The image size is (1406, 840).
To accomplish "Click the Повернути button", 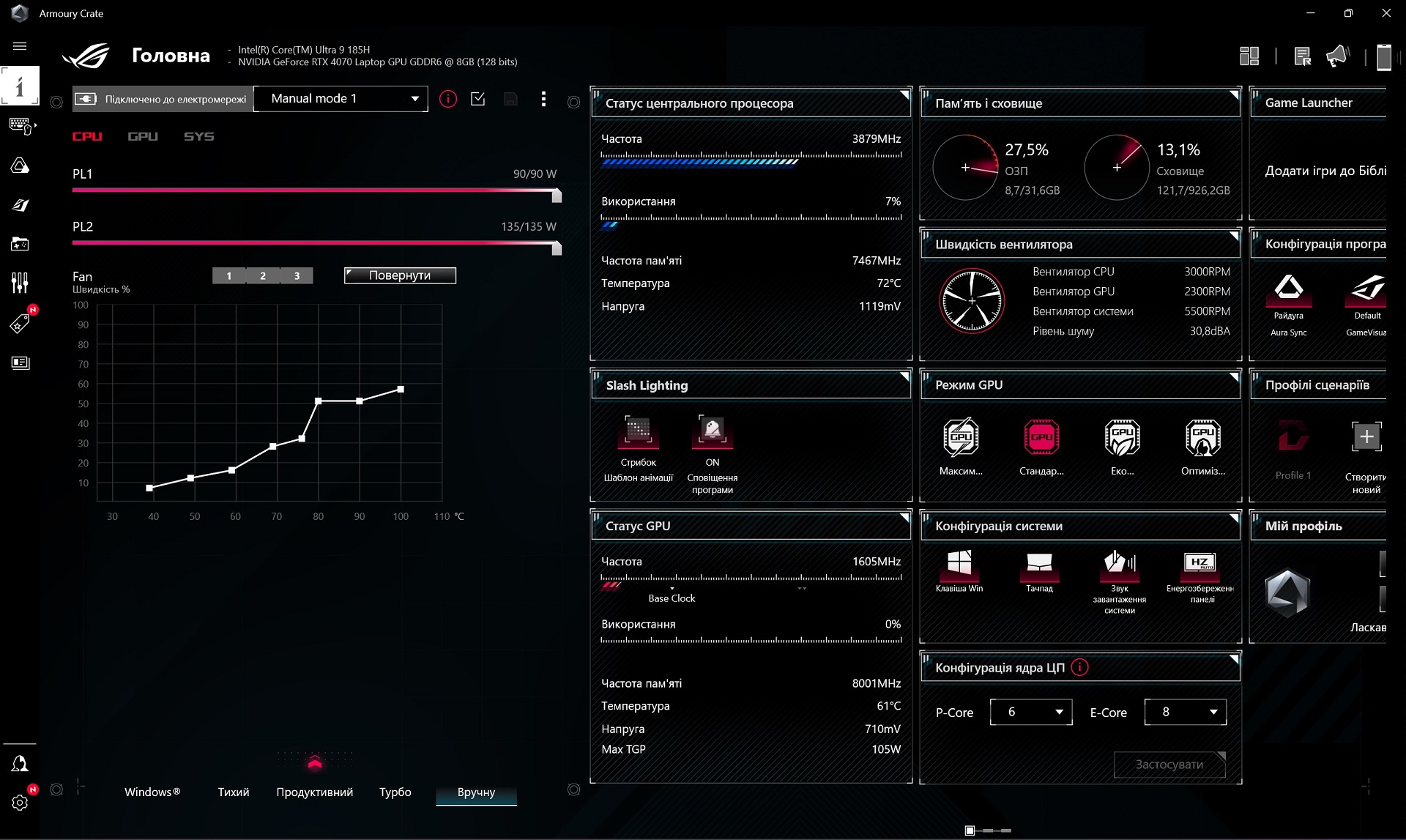I will click(400, 275).
